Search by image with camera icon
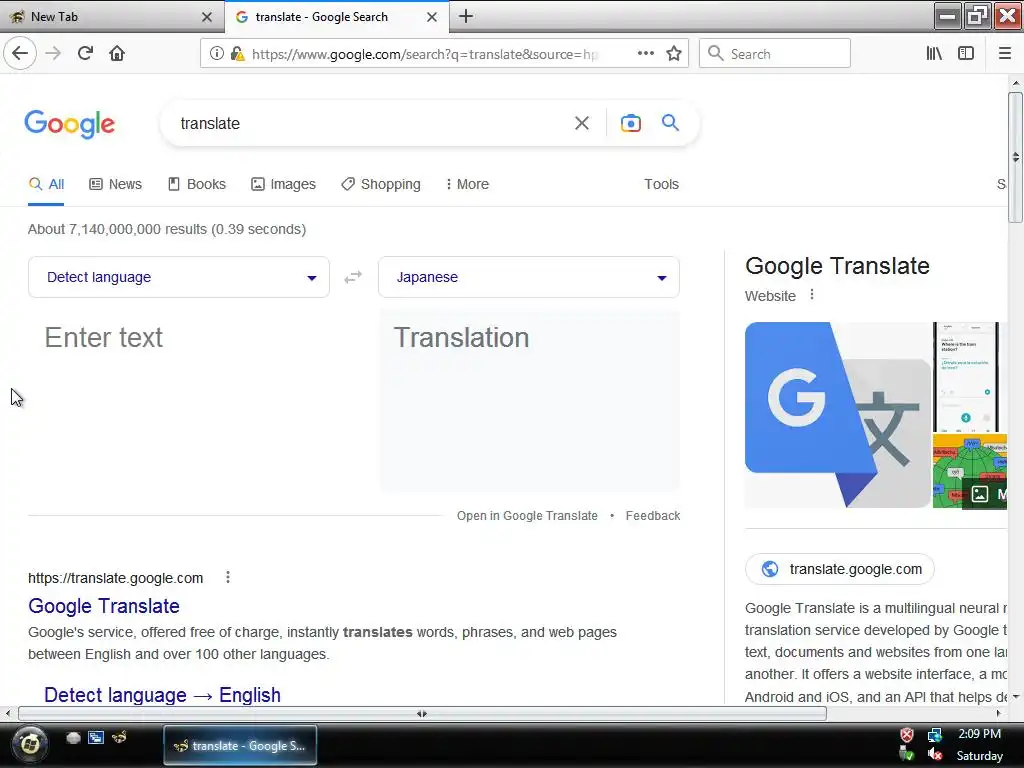This screenshot has height=768, width=1024. pyautogui.click(x=630, y=123)
